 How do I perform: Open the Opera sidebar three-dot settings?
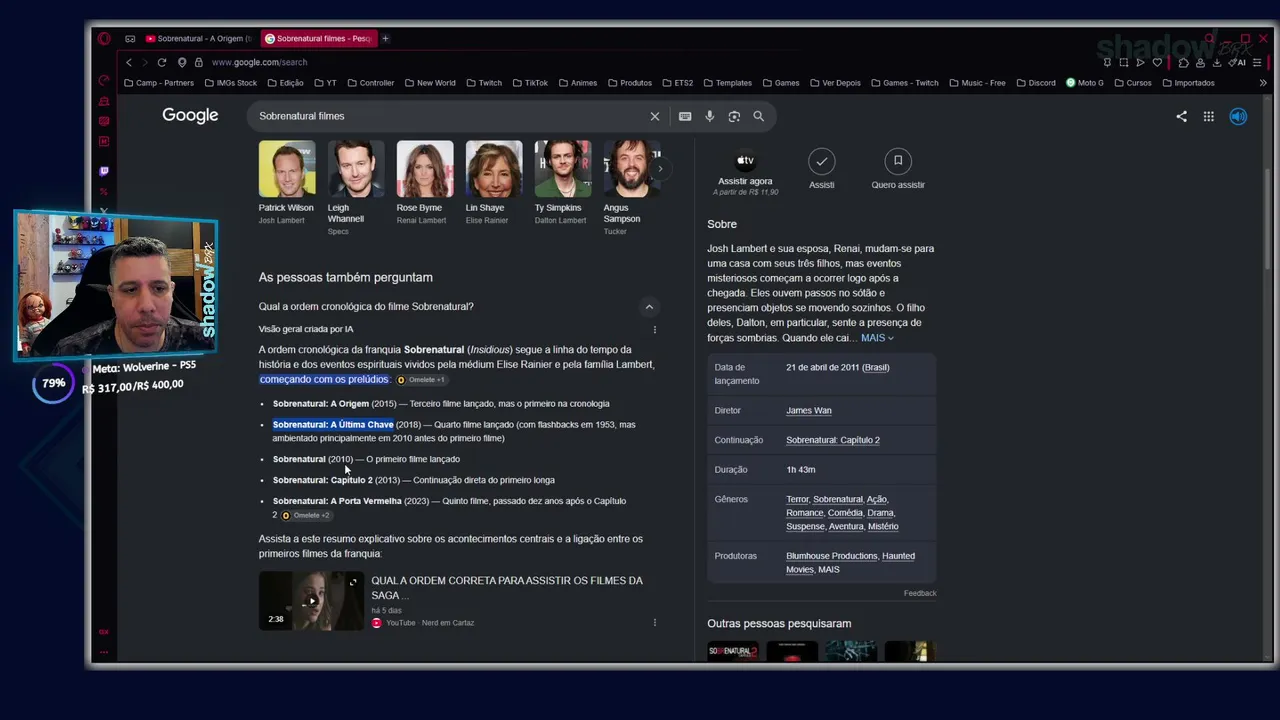click(104, 652)
